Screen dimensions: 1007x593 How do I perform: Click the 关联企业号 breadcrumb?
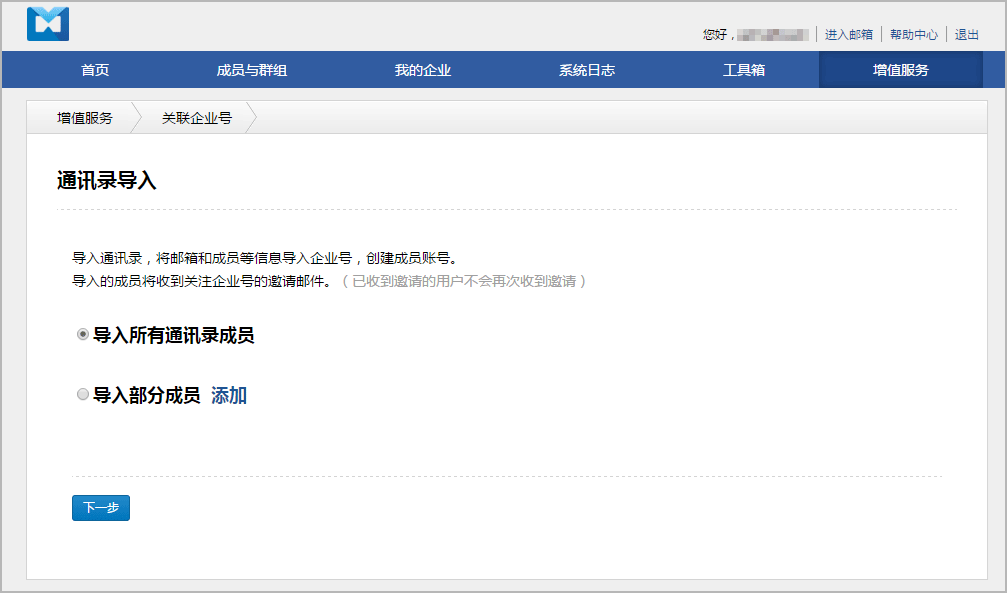coord(197,118)
